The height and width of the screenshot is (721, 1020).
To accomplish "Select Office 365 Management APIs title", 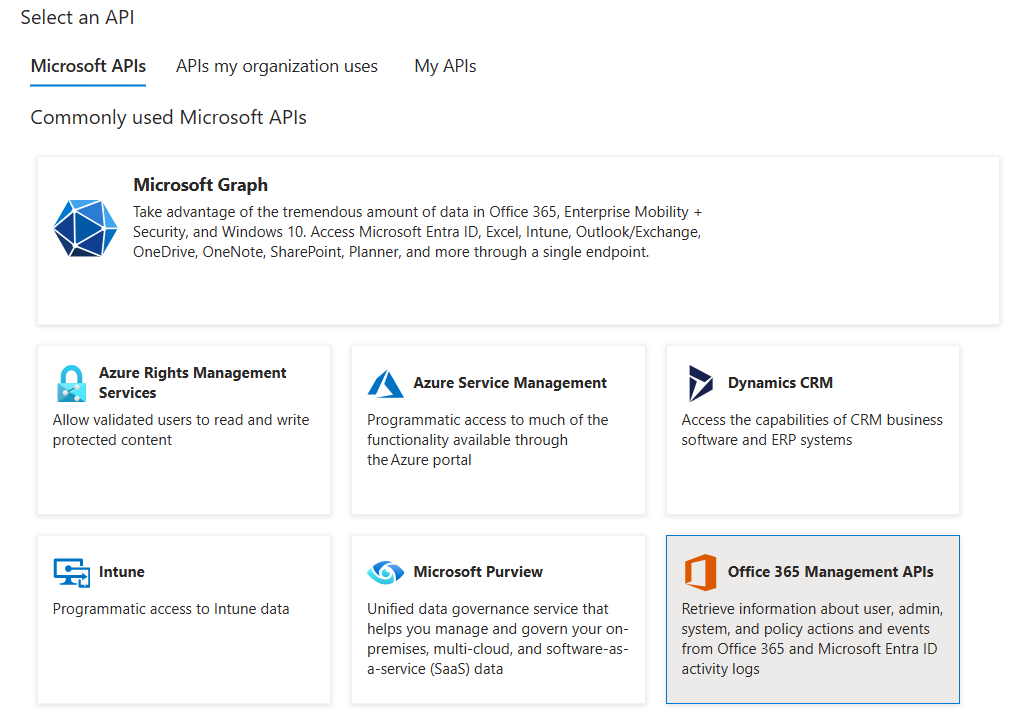I will pos(830,572).
